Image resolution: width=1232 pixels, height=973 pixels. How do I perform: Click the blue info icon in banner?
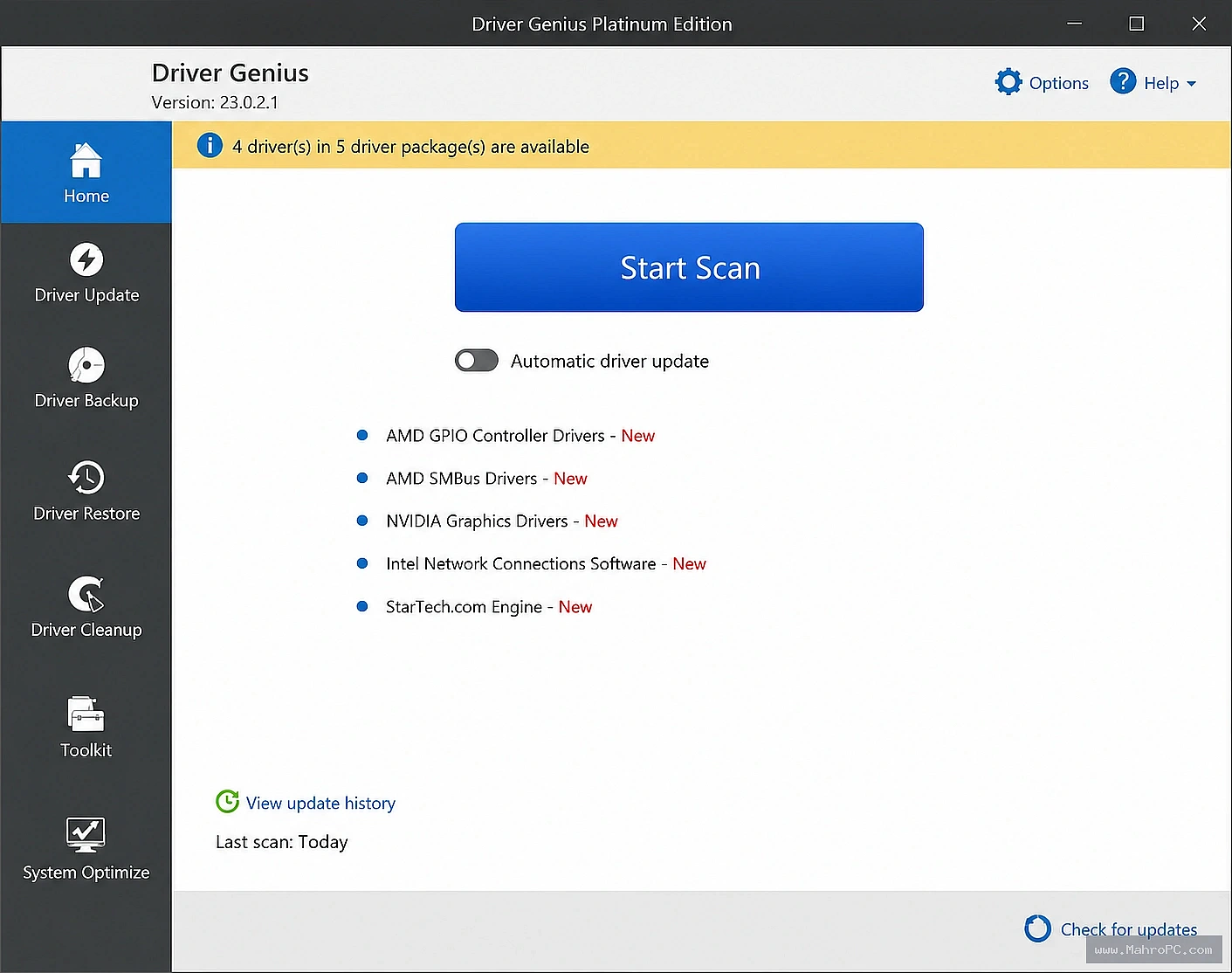(210, 145)
